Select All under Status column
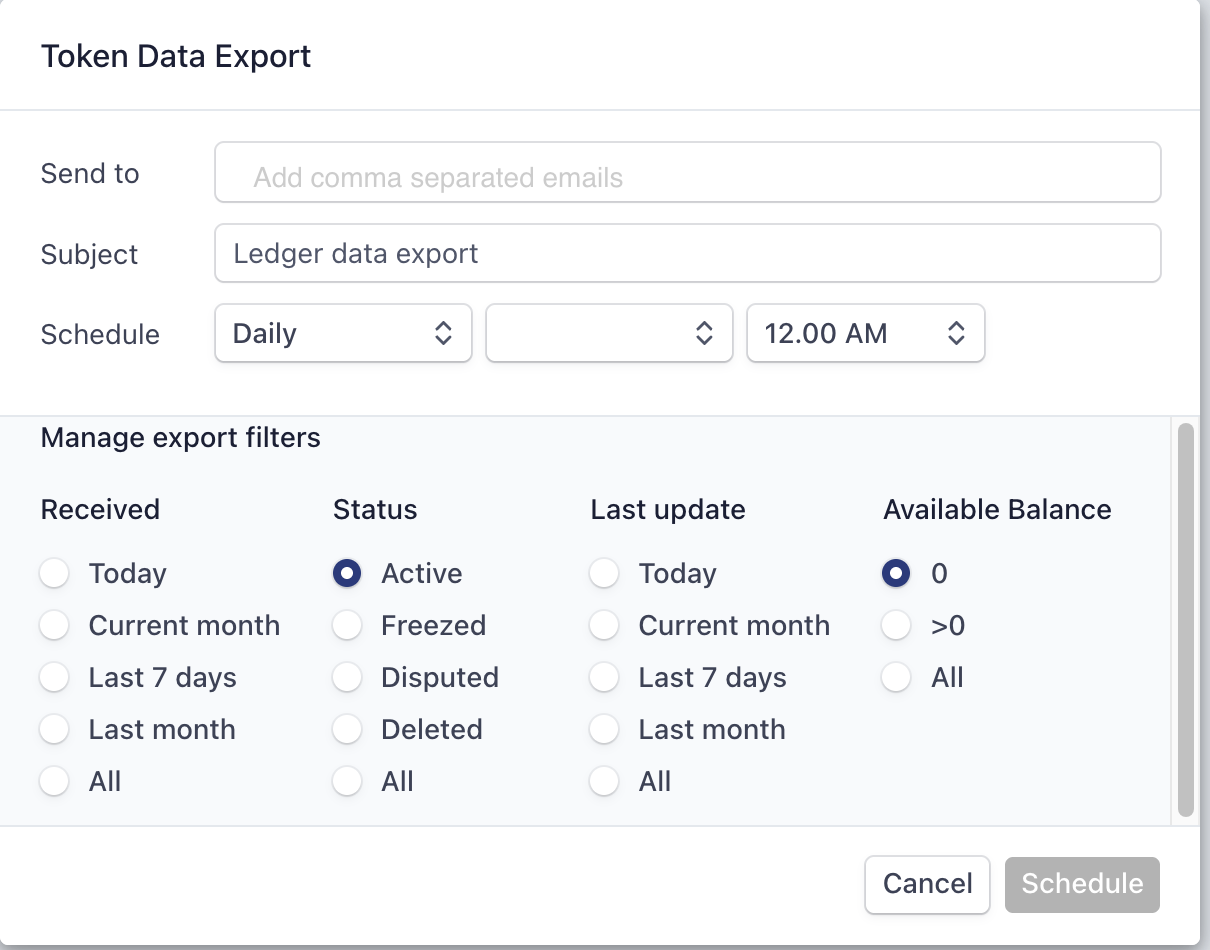The height and width of the screenshot is (950, 1210). (347, 782)
